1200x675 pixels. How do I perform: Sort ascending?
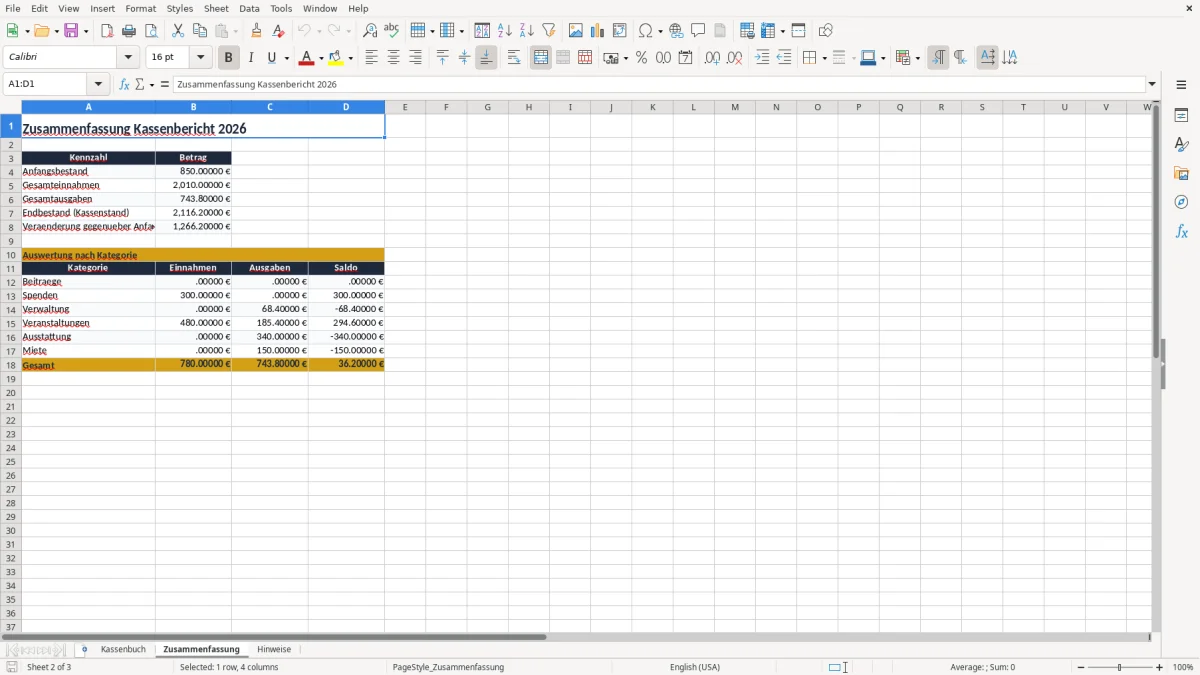[x=505, y=31]
